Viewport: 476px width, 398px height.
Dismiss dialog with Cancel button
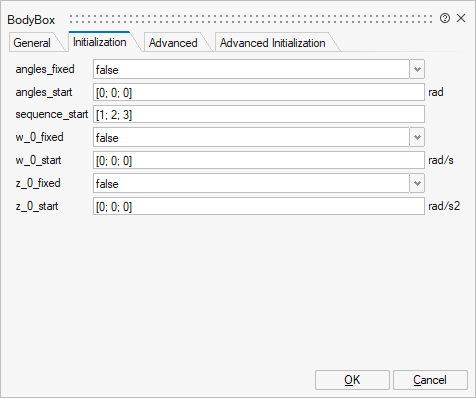[x=430, y=380]
